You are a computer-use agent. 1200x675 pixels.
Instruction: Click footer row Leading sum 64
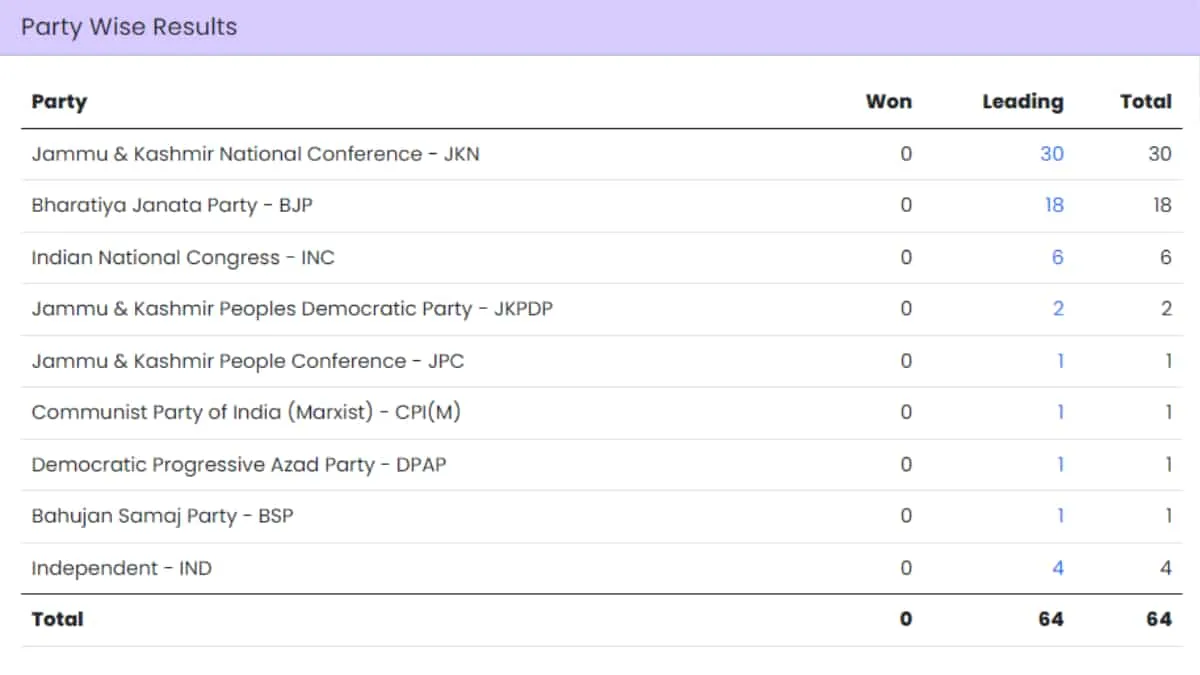pyautogui.click(x=1051, y=619)
